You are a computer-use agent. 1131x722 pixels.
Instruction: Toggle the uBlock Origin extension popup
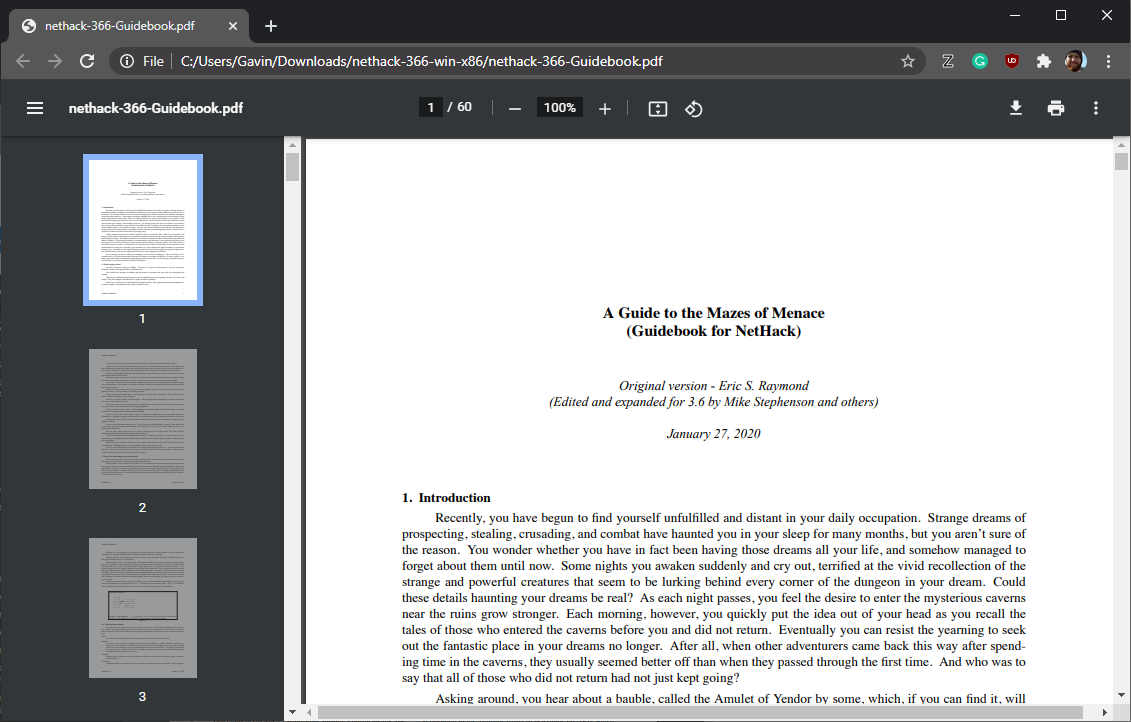coord(1012,61)
